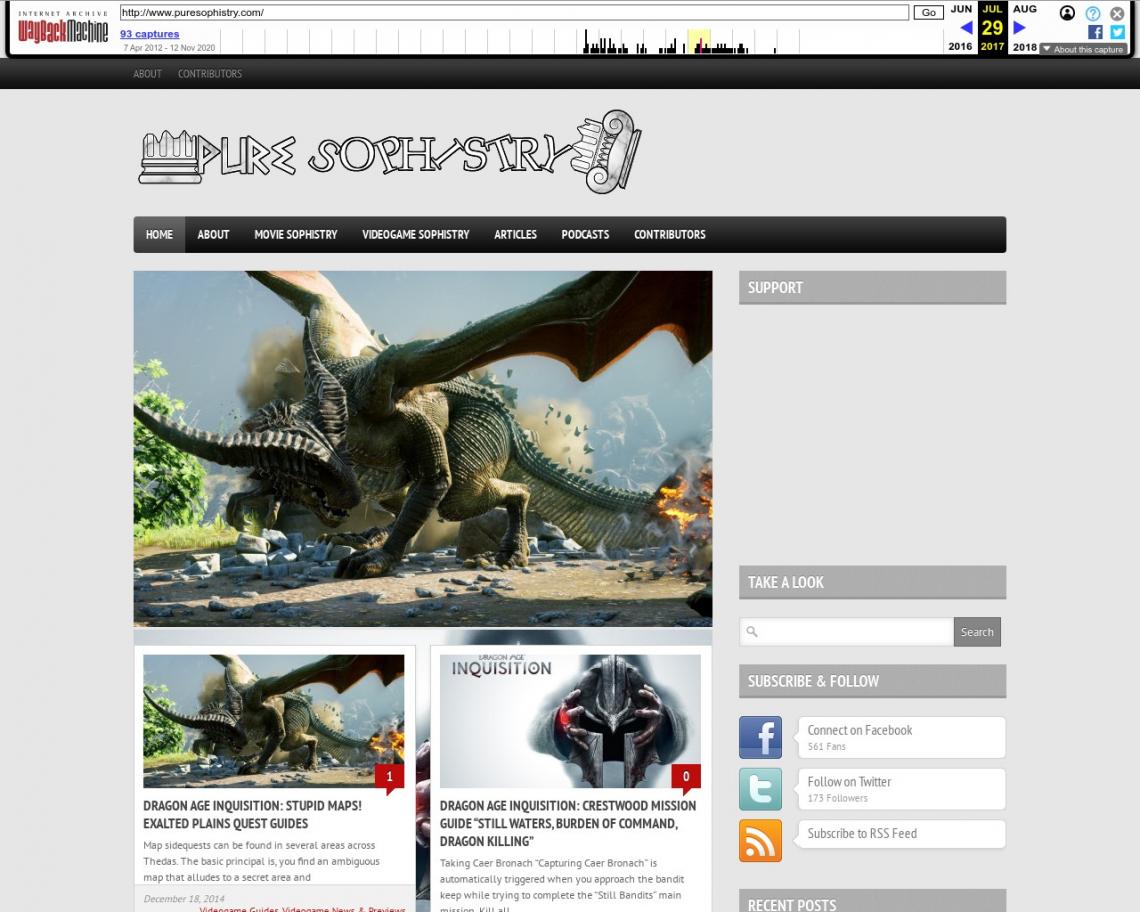Open the Stupid Maps post dragon thumbnail
Image resolution: width=1140 pixels, height=912 pixels.
[x=273, y=721]
